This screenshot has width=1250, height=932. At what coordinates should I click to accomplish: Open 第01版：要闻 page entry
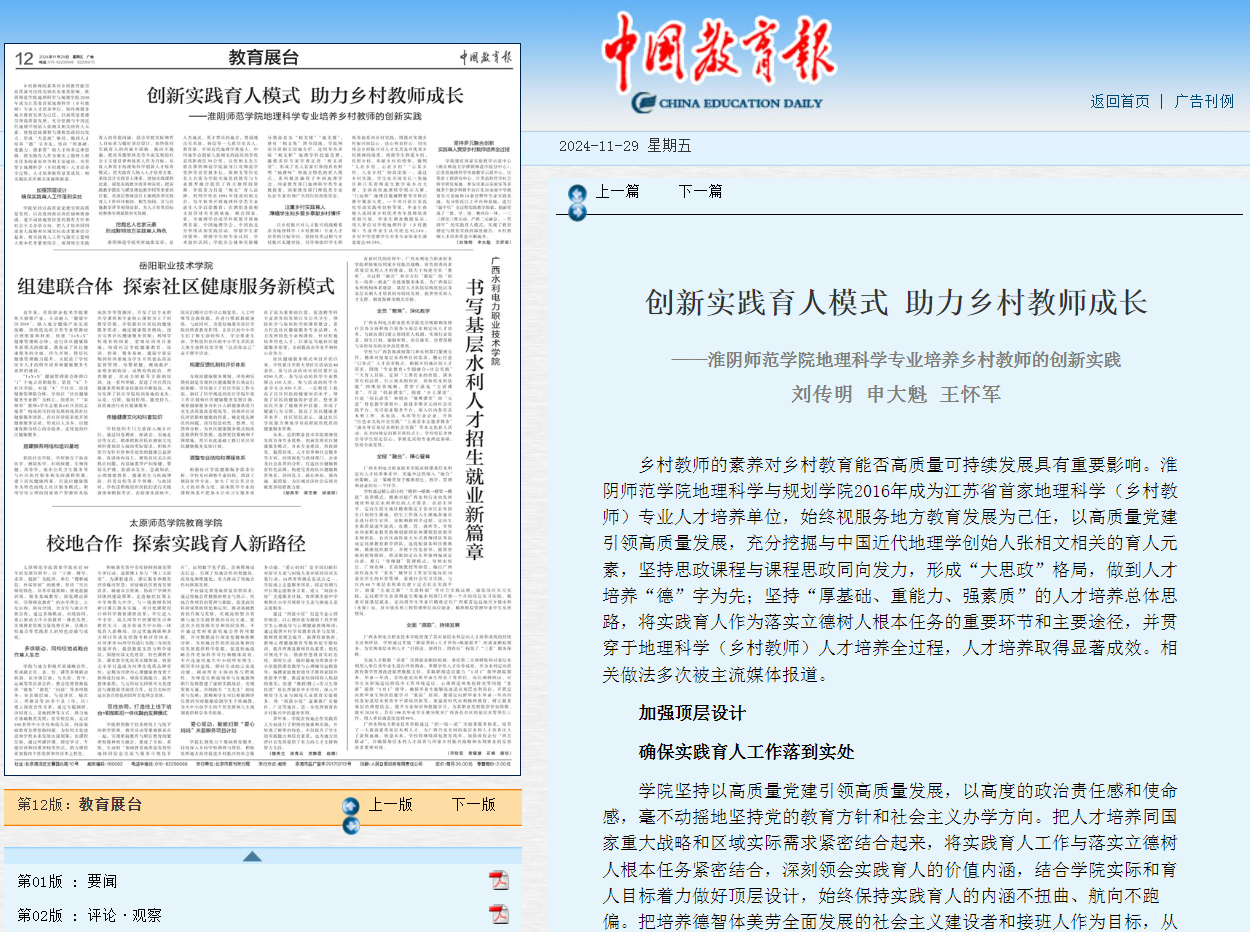pyautogui.click(x=67, y=881)
